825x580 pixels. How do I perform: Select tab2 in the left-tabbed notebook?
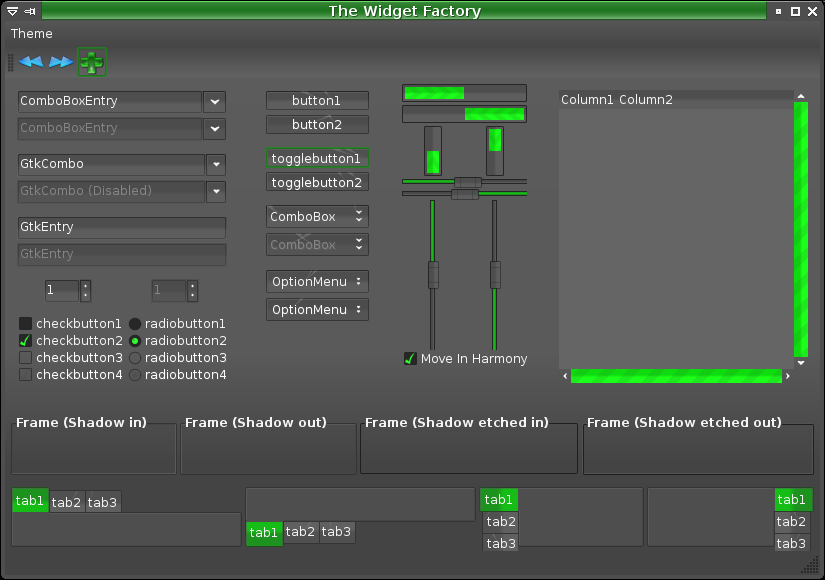click(x=501, y=522)
